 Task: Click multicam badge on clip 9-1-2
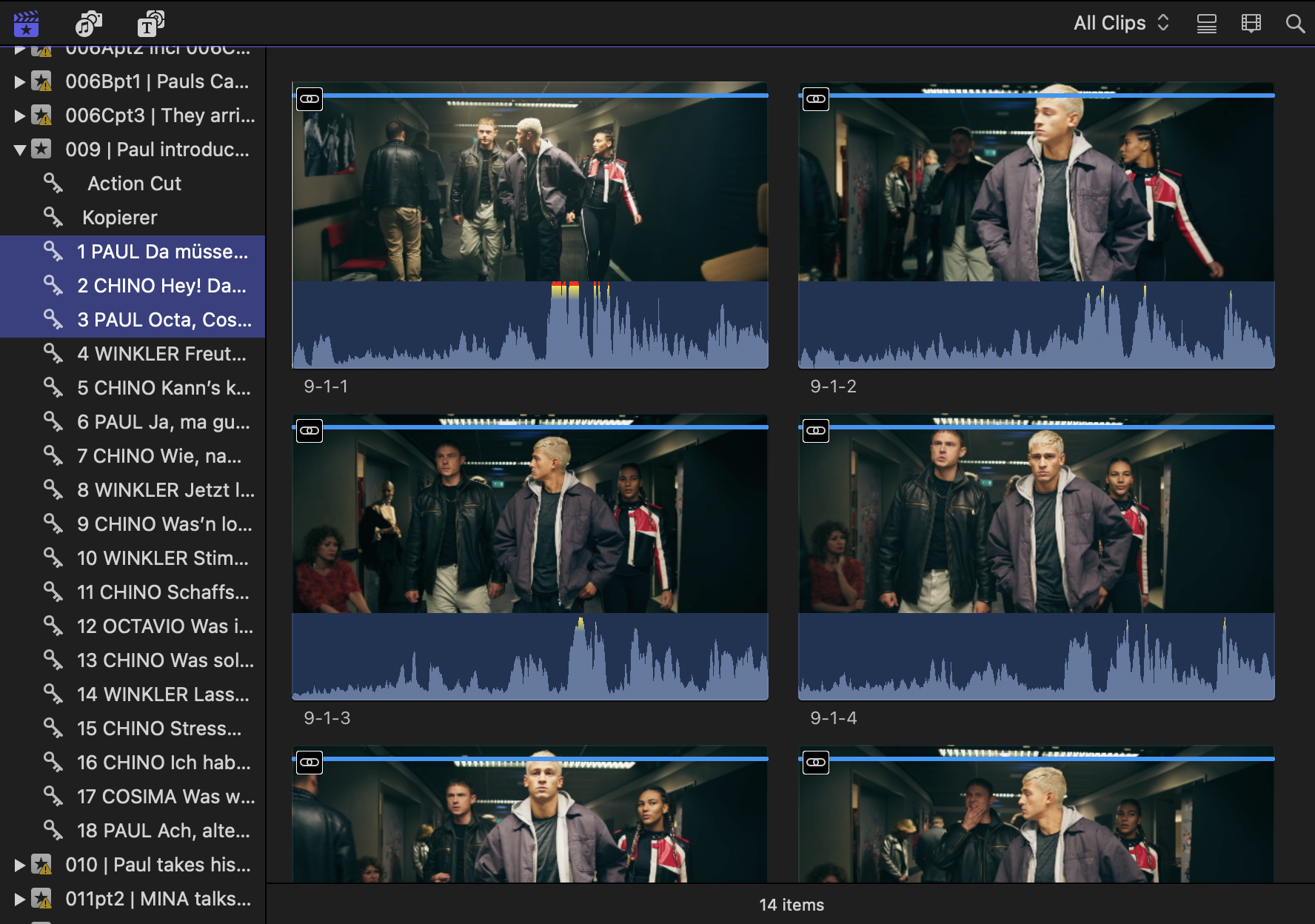[x=816, y=98]
